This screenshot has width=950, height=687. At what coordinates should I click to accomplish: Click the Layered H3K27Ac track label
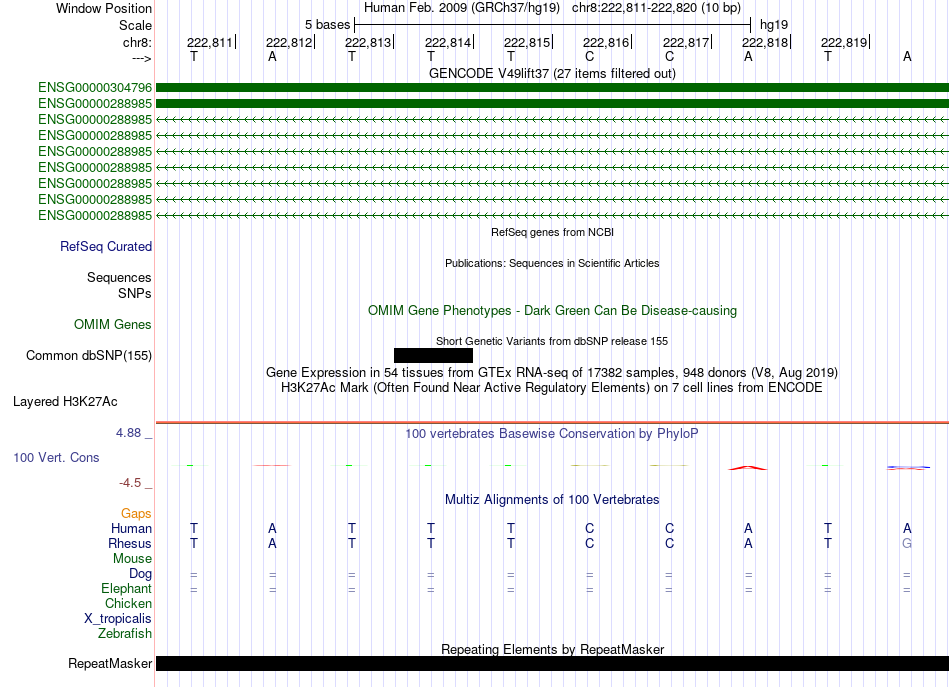[x=65, y=402]
